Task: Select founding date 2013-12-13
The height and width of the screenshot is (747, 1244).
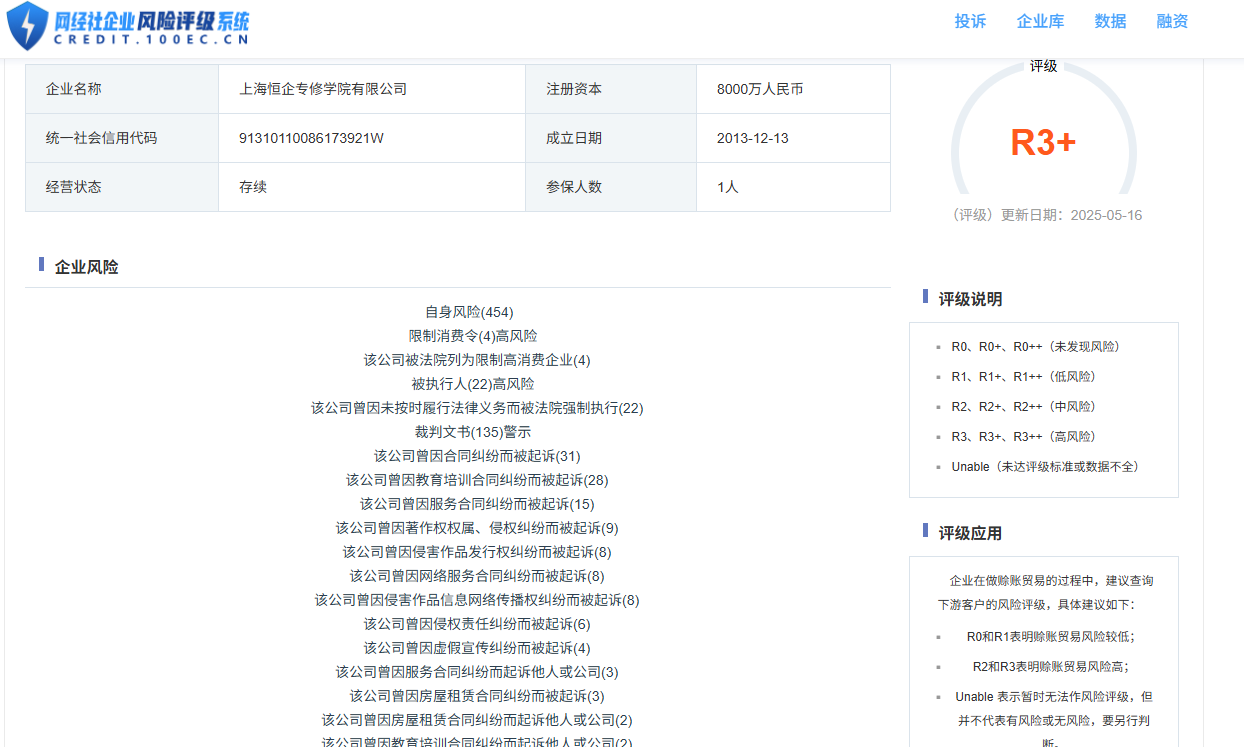Action: coord(753,138)
